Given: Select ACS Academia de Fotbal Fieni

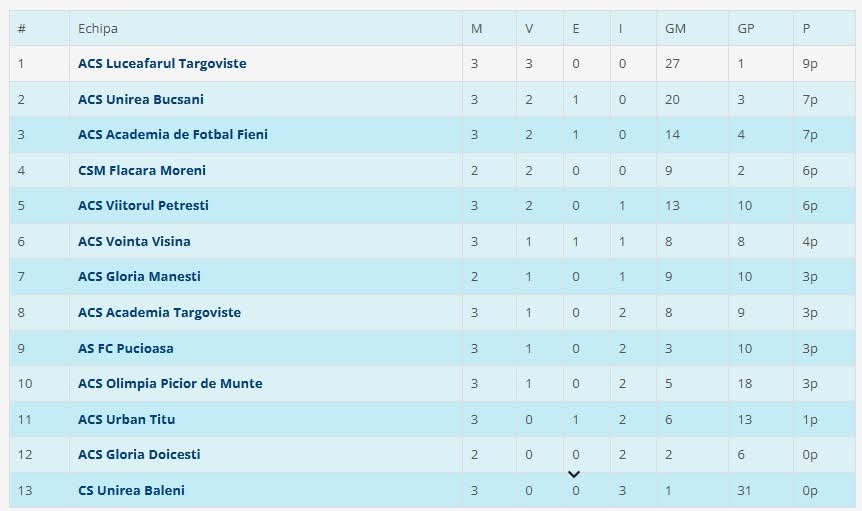Looking at the screenshot, I should click(x=173, y=135).
